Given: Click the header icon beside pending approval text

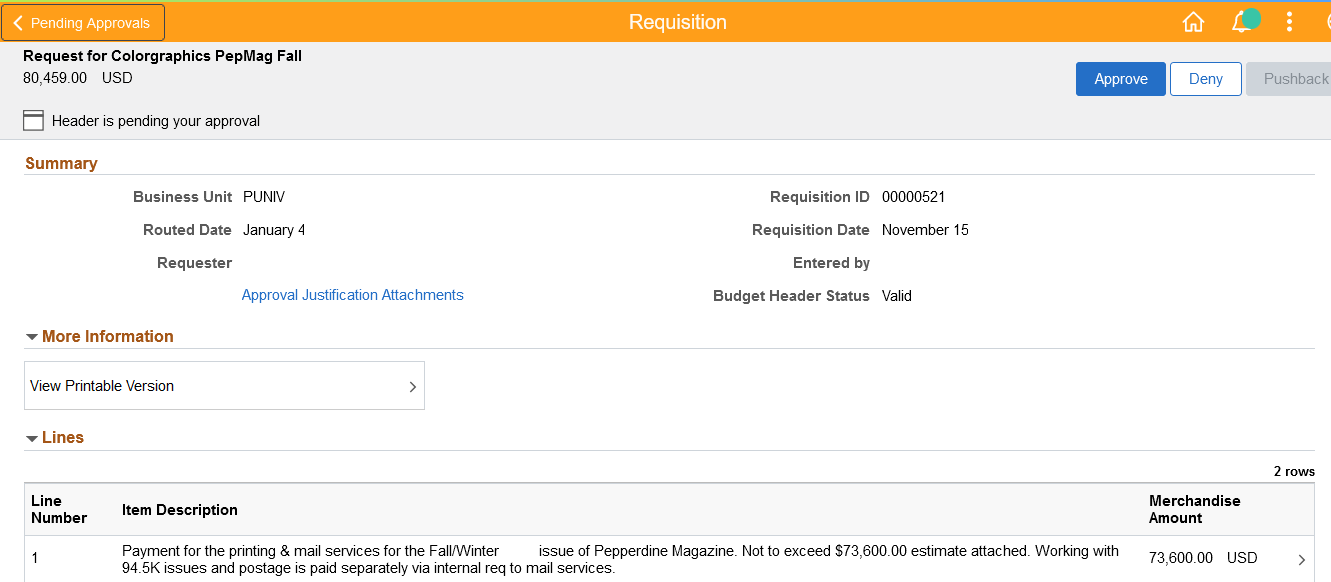Looking at the screenshot, I should [34, 121].
